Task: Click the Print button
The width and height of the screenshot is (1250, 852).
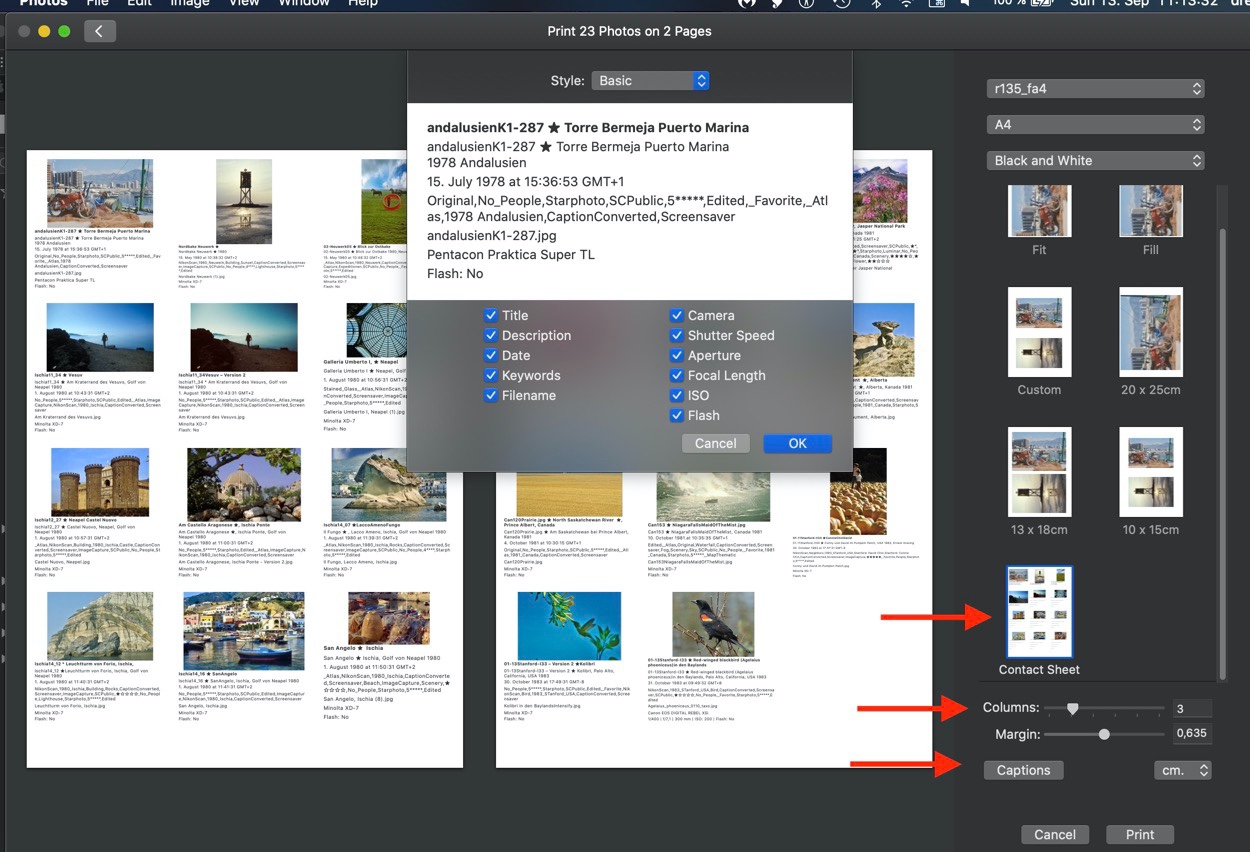Action: click(x=1140, y=834)
